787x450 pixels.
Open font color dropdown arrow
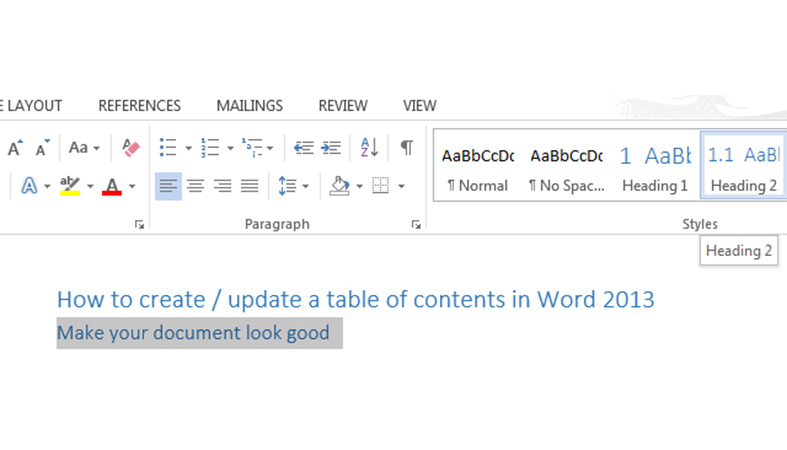click(x=132, y=187)
